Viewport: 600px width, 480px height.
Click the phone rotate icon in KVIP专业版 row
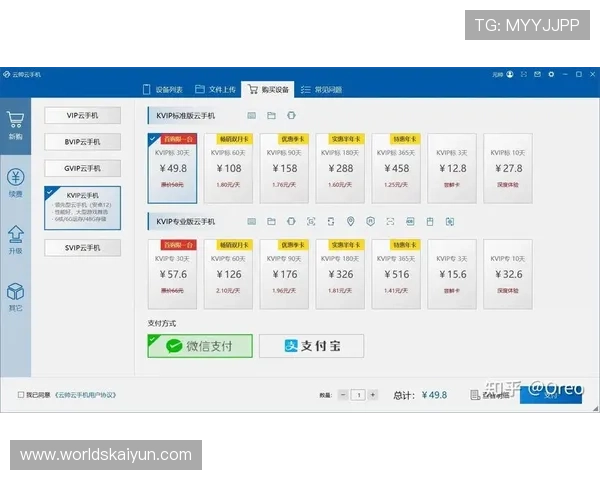coord(331,221)
